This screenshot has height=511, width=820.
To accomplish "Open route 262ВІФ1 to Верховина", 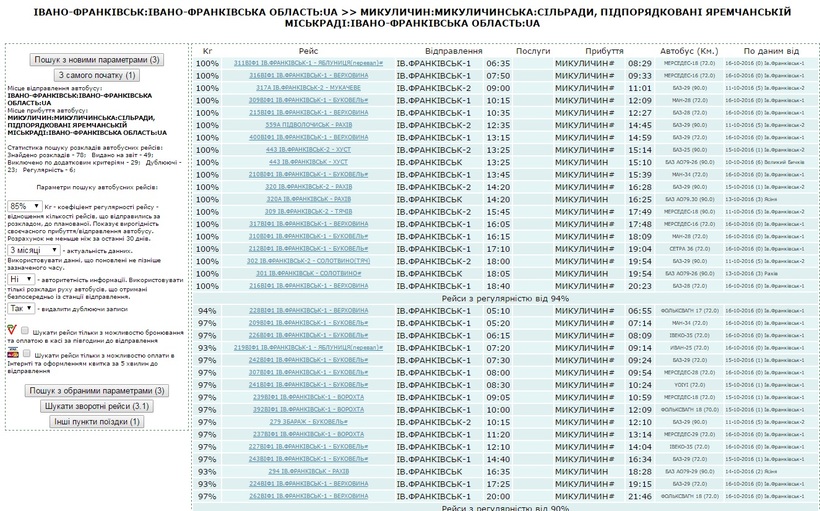I will coord(308,496).
